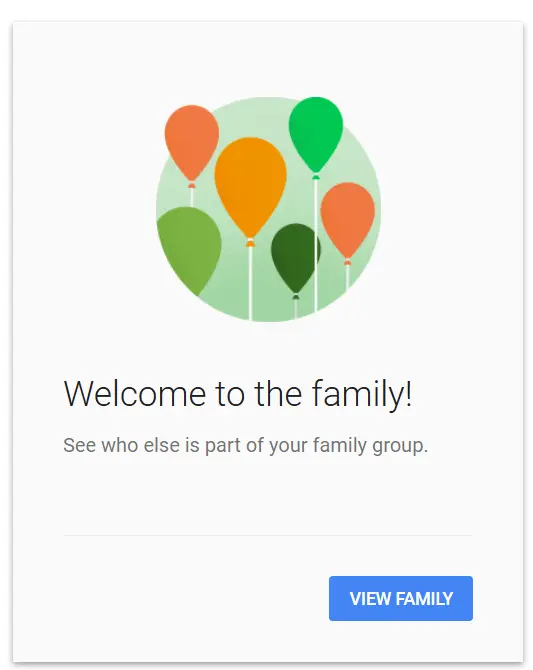Screen dimensions: 533x670
Task: Click the small dark green balloon
Action: 294,256
